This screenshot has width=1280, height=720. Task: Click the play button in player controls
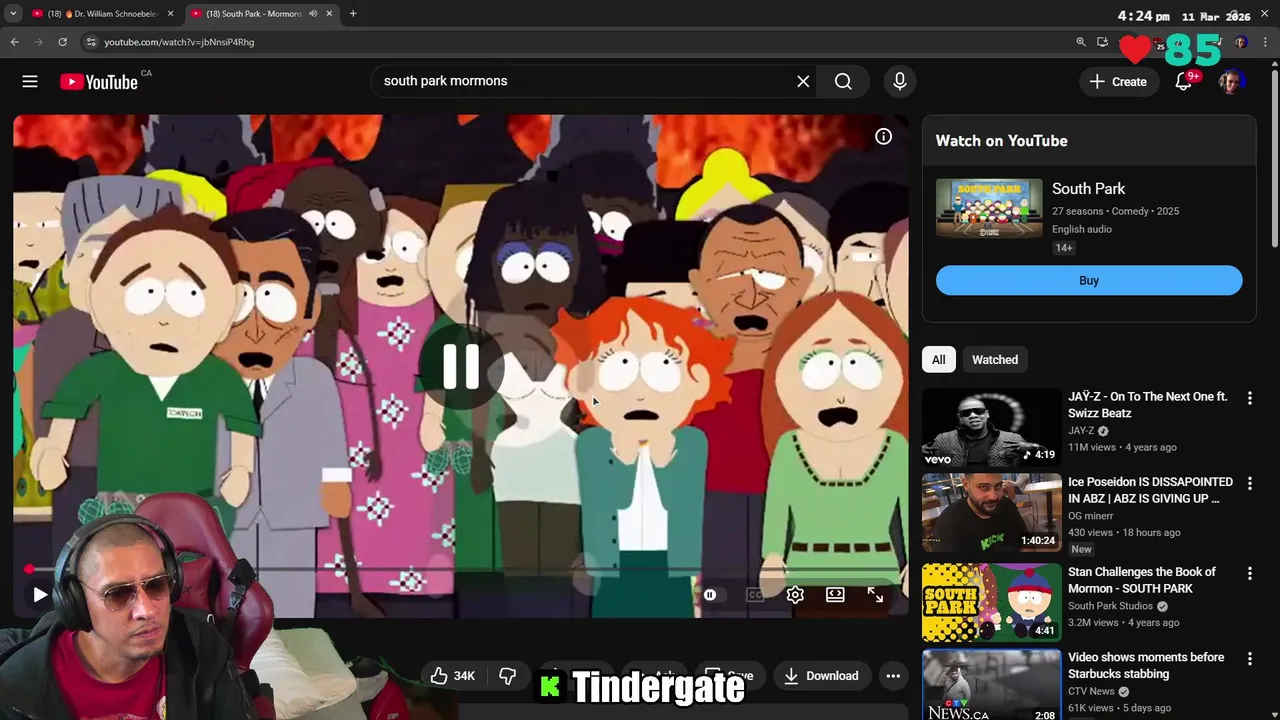click(40, 595)
